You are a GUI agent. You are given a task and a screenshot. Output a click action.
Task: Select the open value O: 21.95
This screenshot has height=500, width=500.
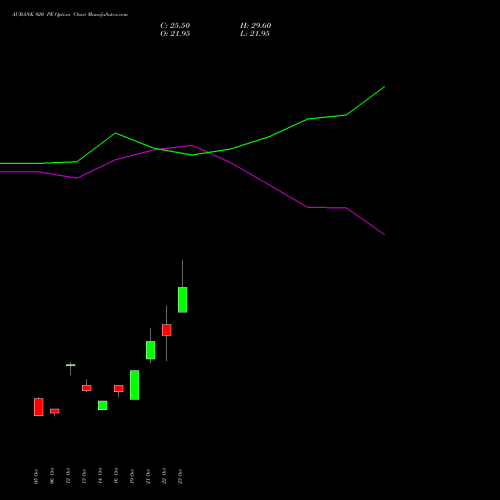pyautogui.click(x=175, y=34)
